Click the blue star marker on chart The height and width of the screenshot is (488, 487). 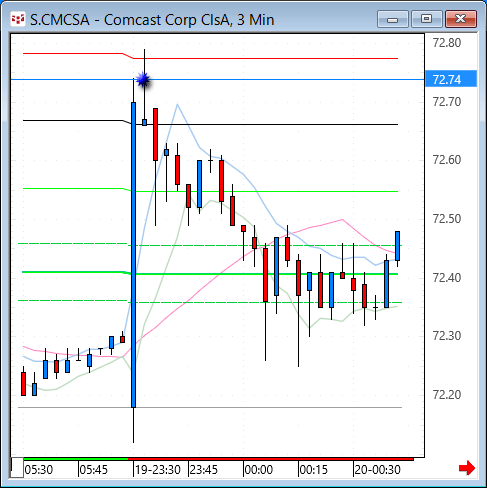pos(143,80)
